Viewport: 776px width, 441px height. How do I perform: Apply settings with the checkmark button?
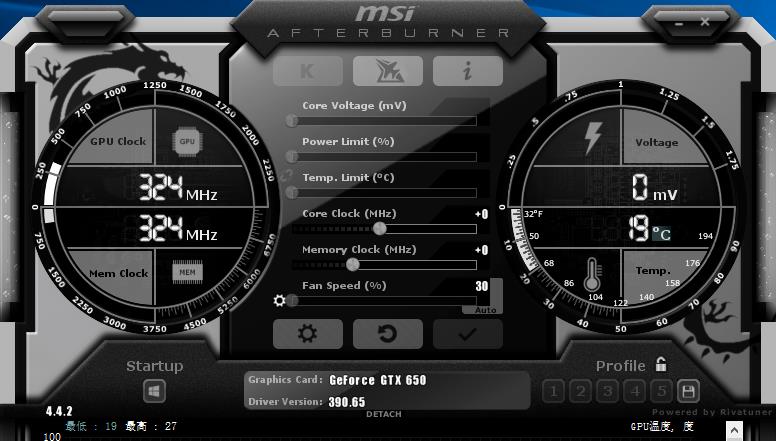[x=467, y=334]
